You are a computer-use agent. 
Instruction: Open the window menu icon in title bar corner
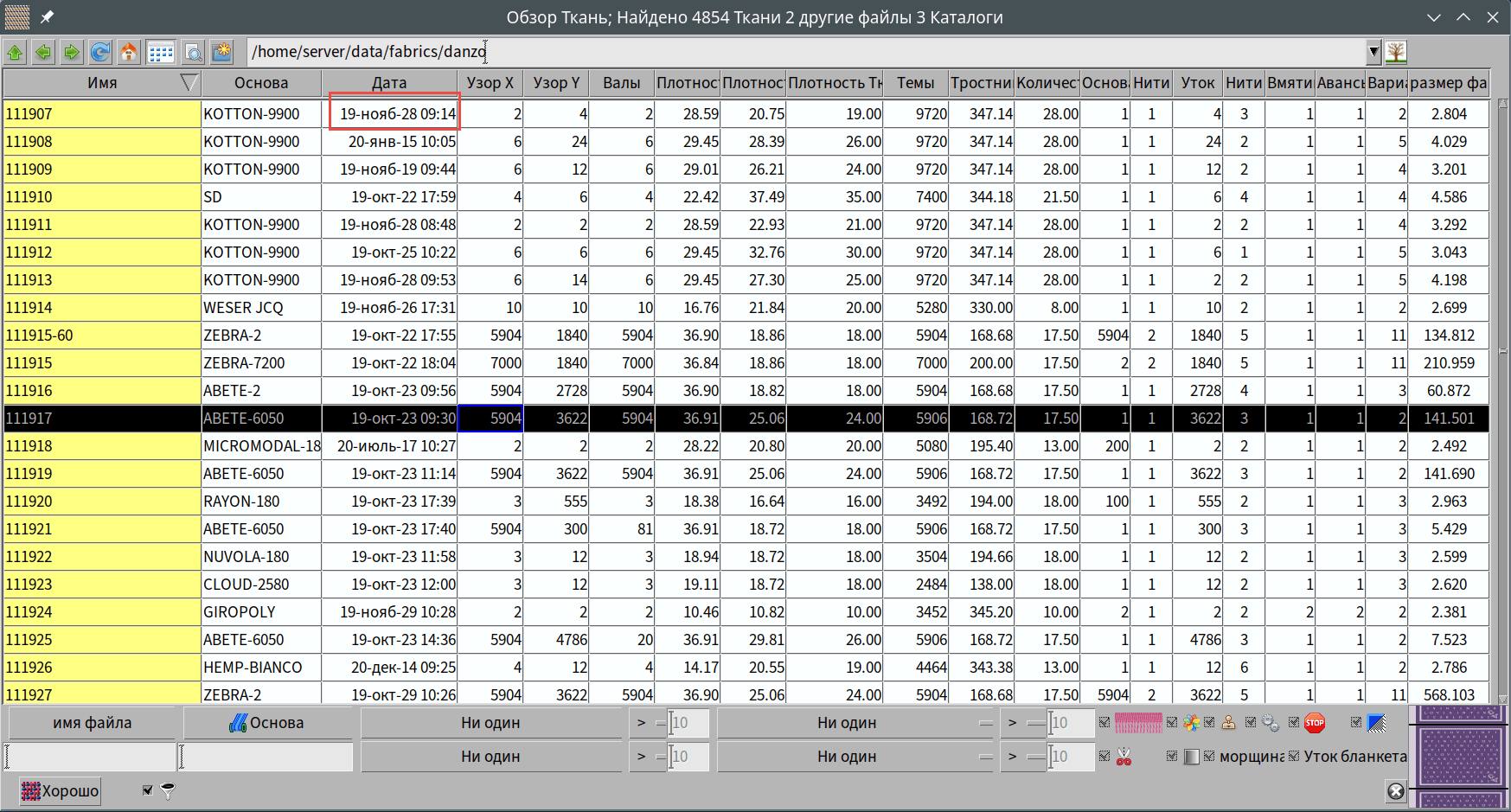click(16, 17)
